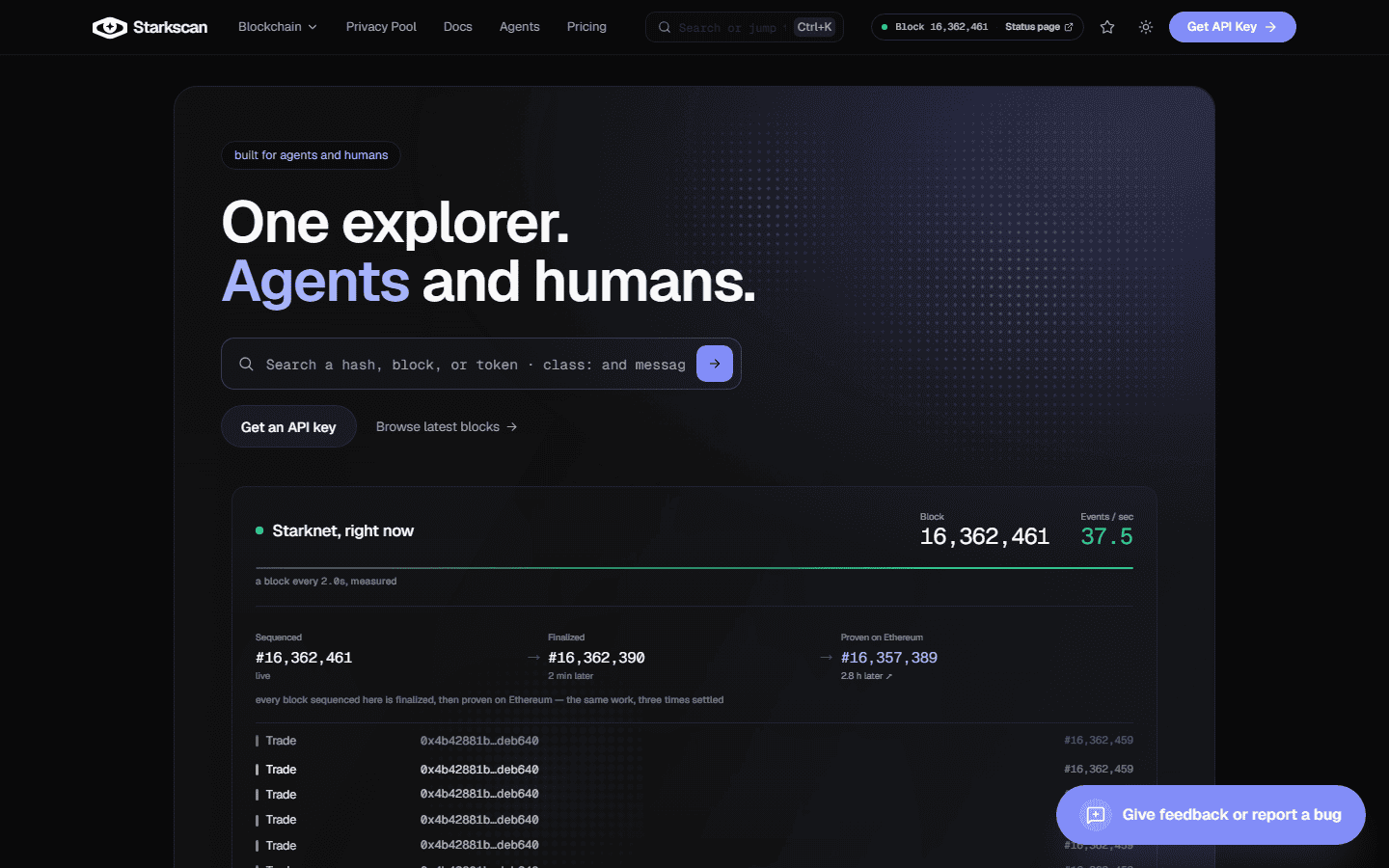Follow the "Browse latest blocks" link

pyautogui.click(x=447, y=426)
